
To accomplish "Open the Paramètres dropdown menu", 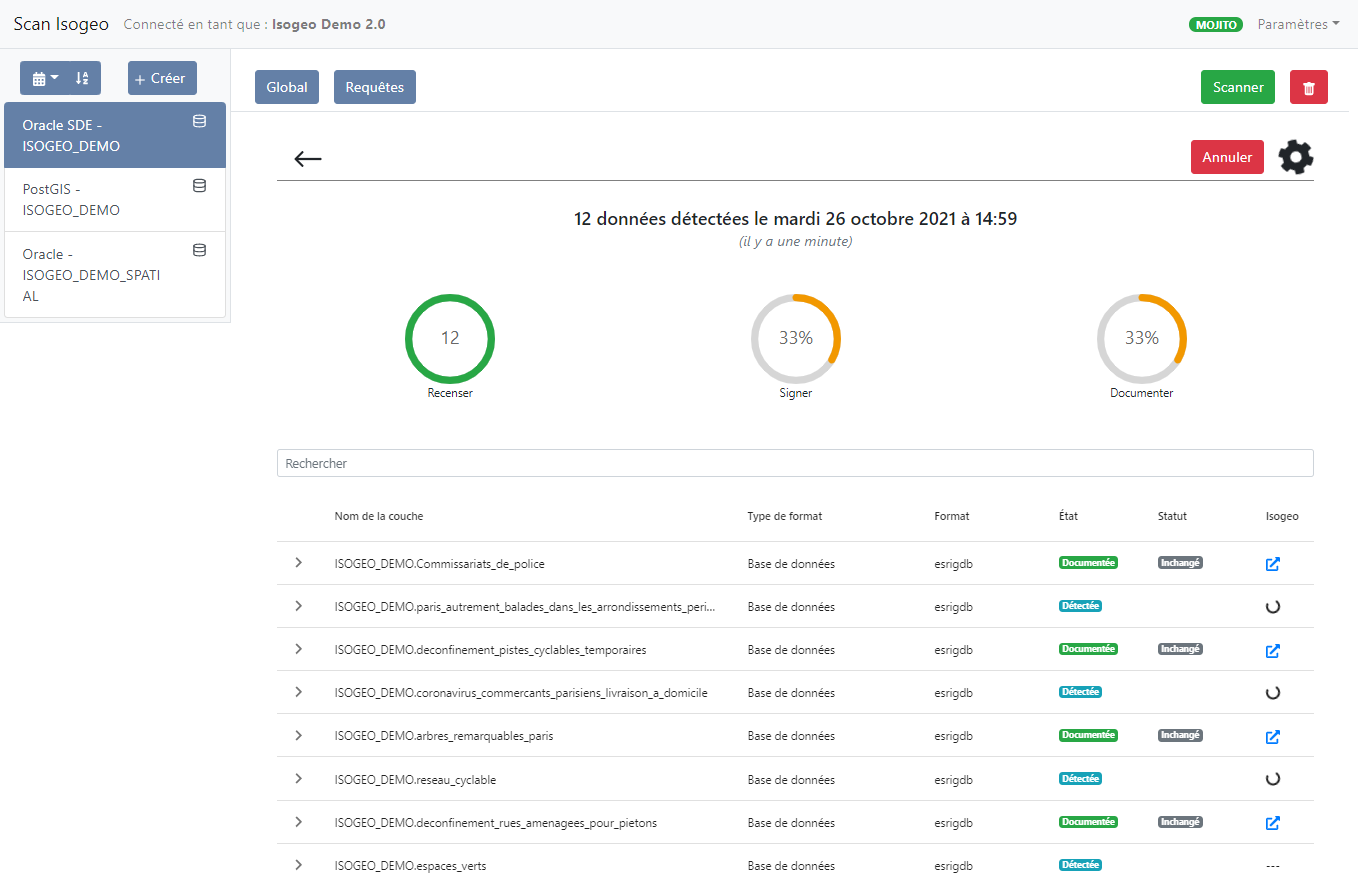I will coord(1298,24).
